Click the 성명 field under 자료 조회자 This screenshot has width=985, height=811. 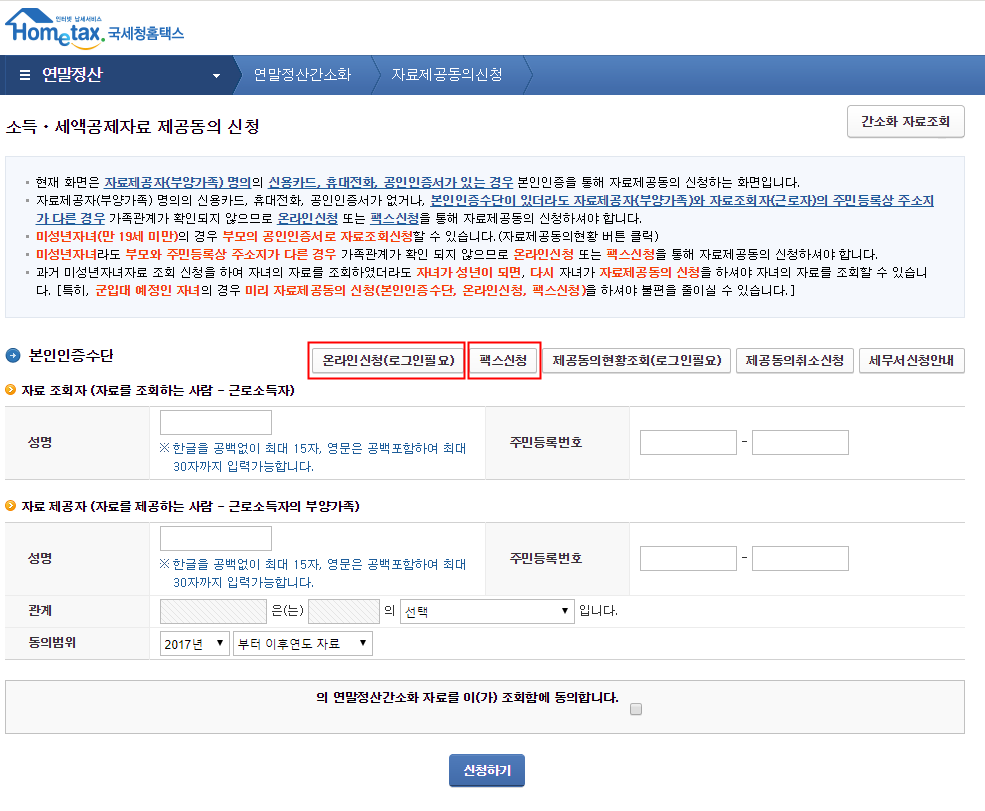click(216, 421)
